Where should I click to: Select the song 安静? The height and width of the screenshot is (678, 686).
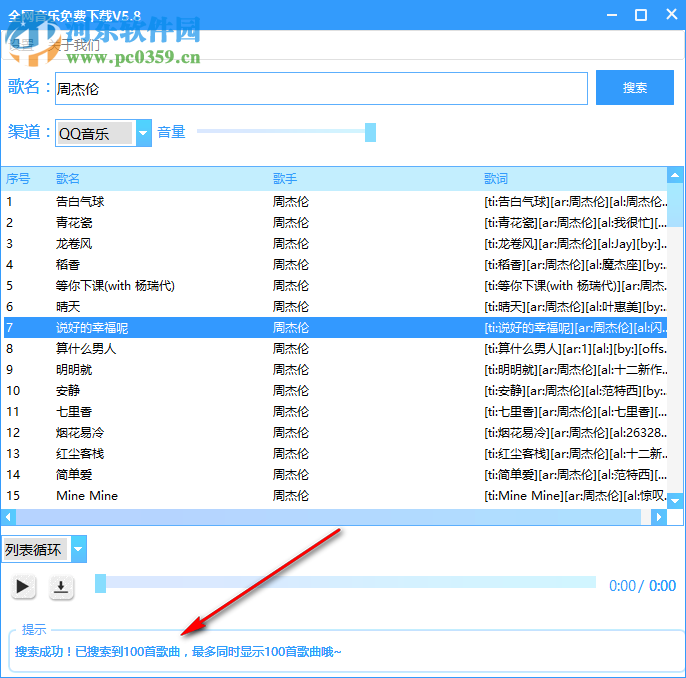[335, 391]
